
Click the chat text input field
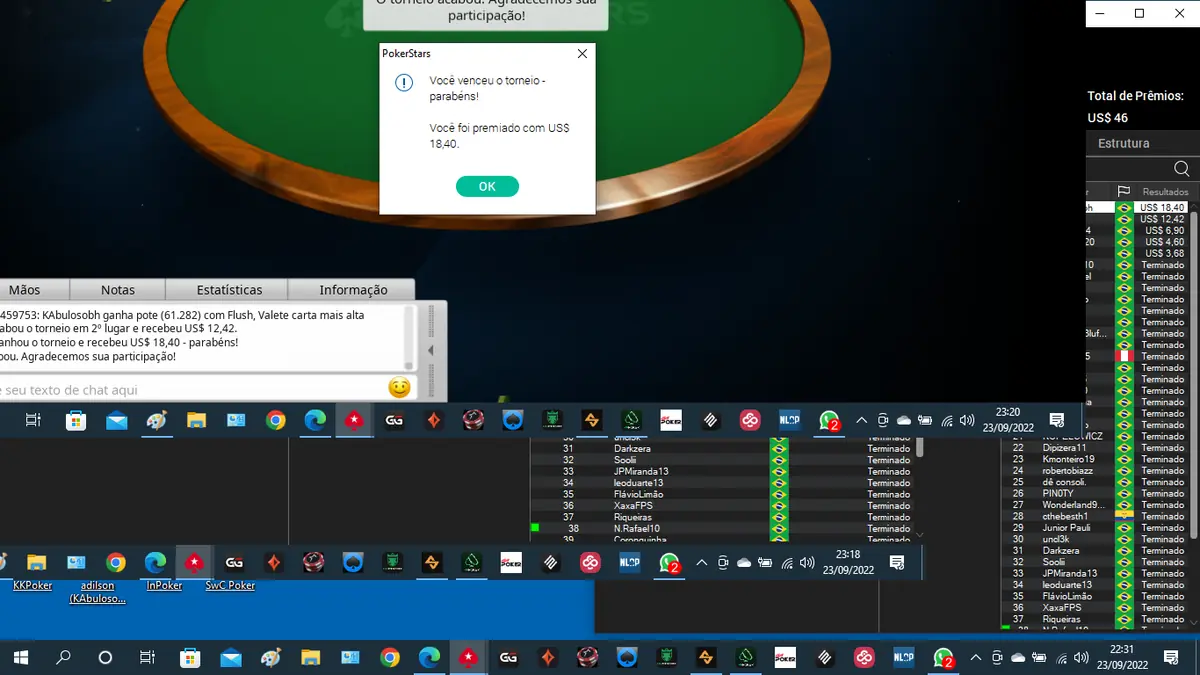(190, 390)
